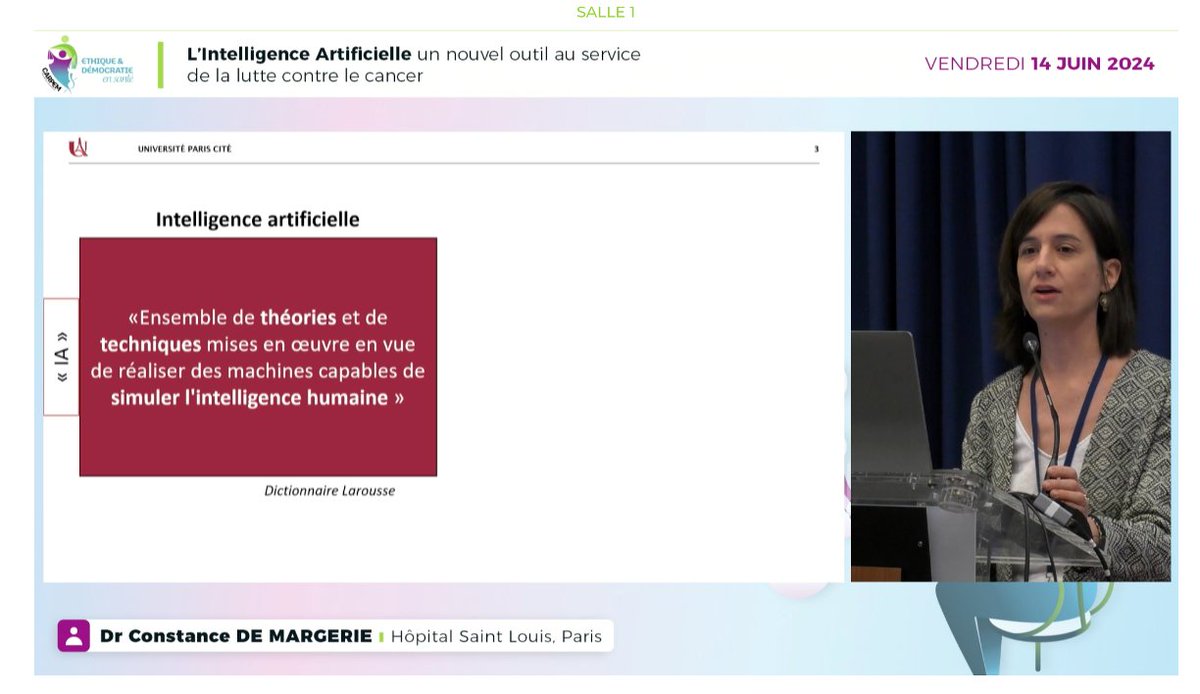Click 'de la lutte contre le cancer' subtitle line
The width and height of the screenshot is (1200, 694).
pyautogui.click(x=305, y=76)
